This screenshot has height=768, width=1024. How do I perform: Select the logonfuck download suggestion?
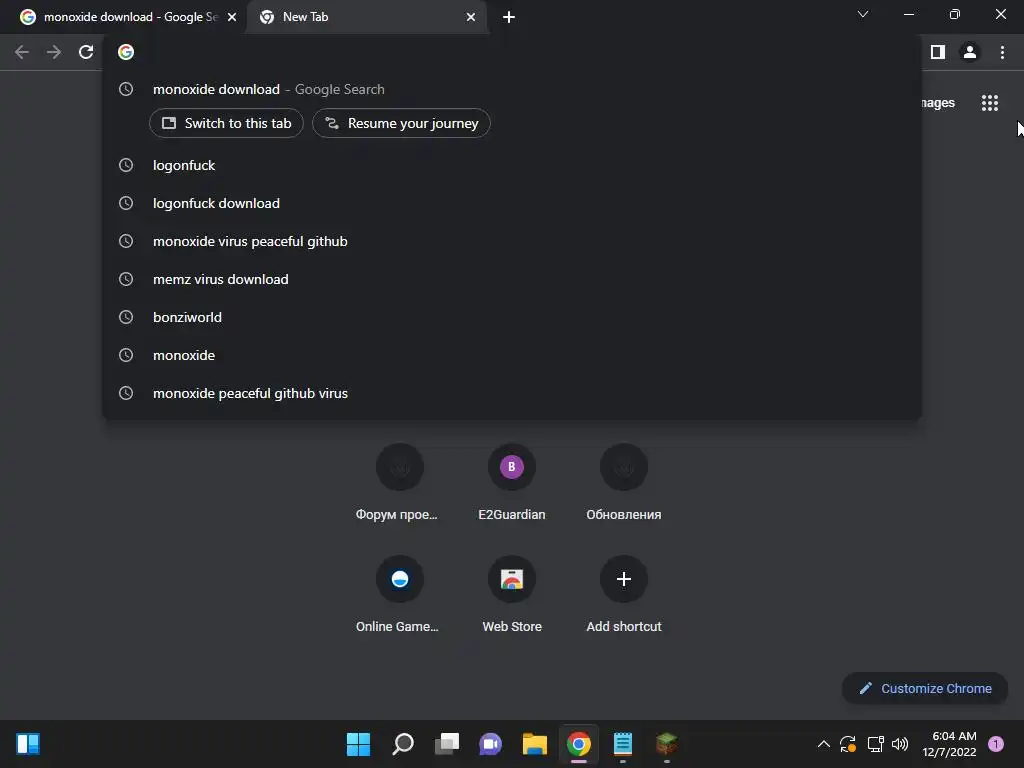(x=511, y=203)
